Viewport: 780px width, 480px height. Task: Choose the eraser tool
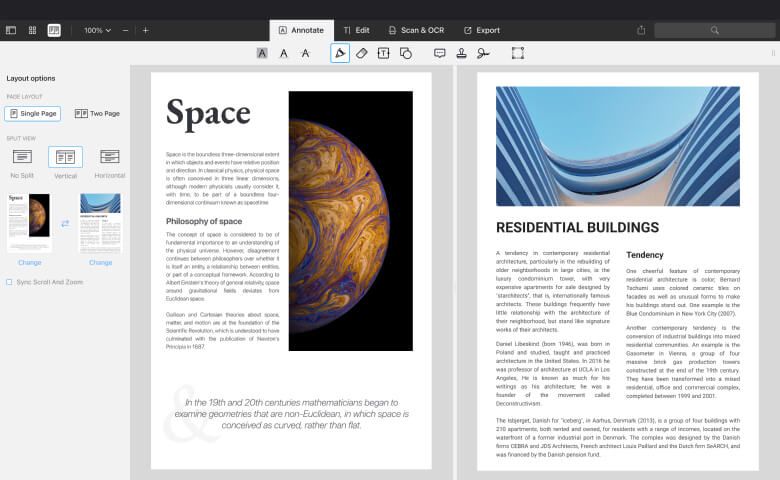click(x=362, y=53)
